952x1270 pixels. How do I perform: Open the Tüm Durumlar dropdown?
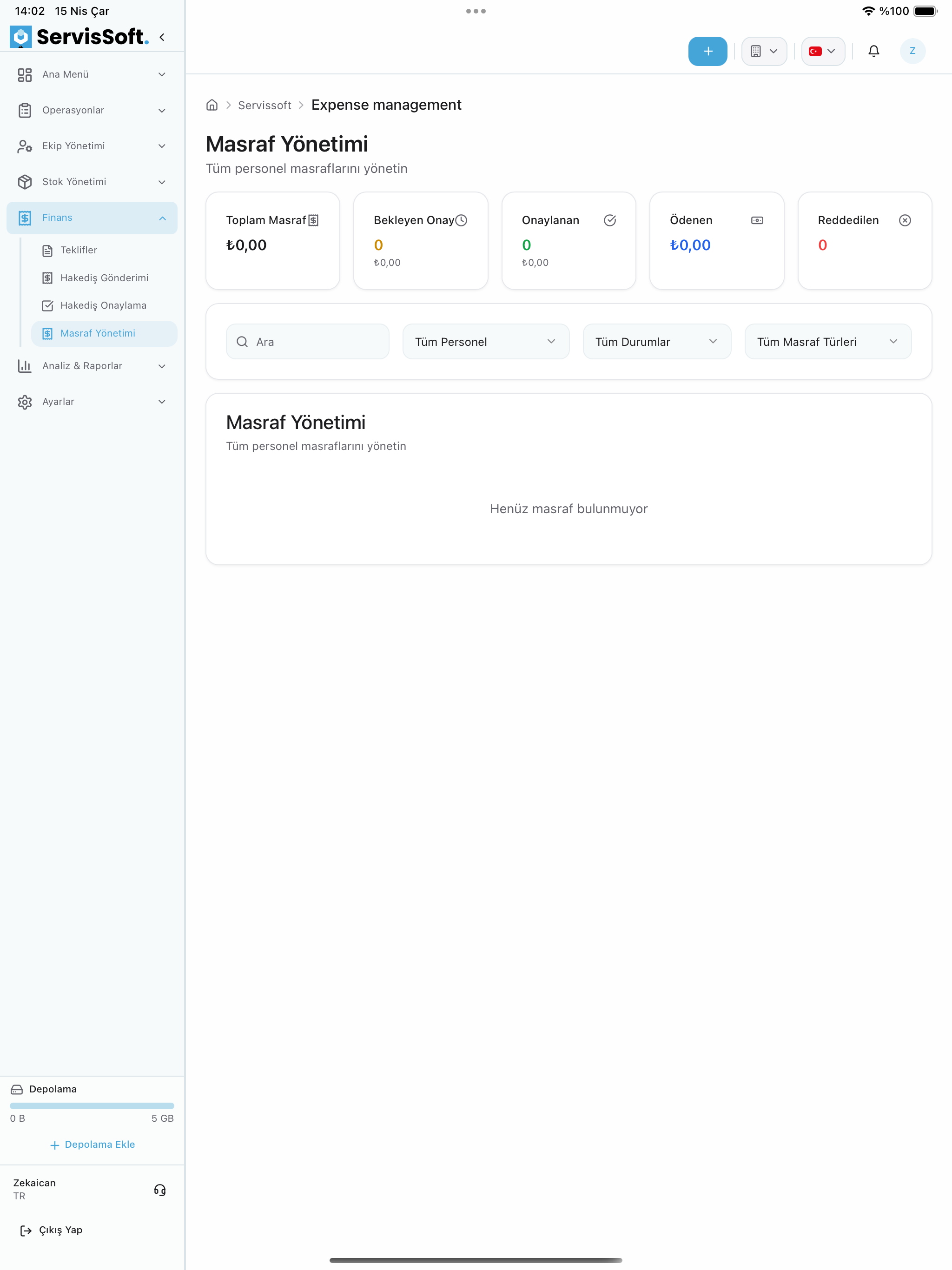click(x=657, y=342)
